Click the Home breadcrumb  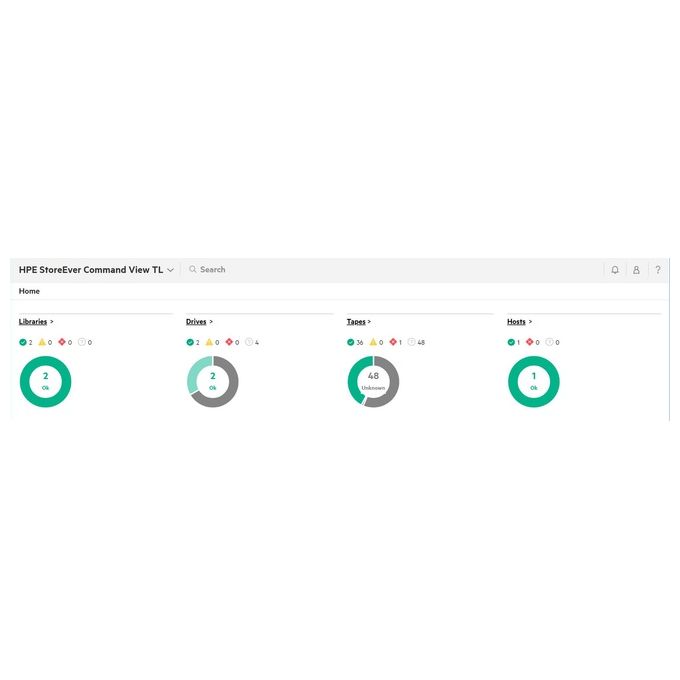click(29, 291)
